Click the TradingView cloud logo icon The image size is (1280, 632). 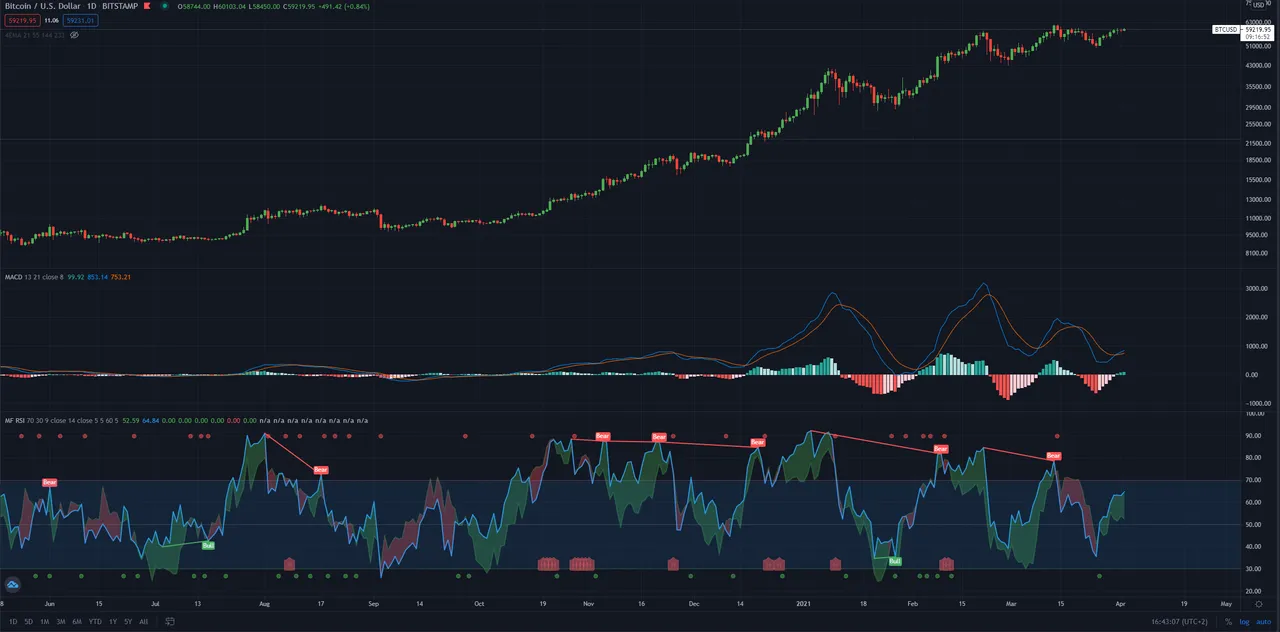(x=13, y=584)
